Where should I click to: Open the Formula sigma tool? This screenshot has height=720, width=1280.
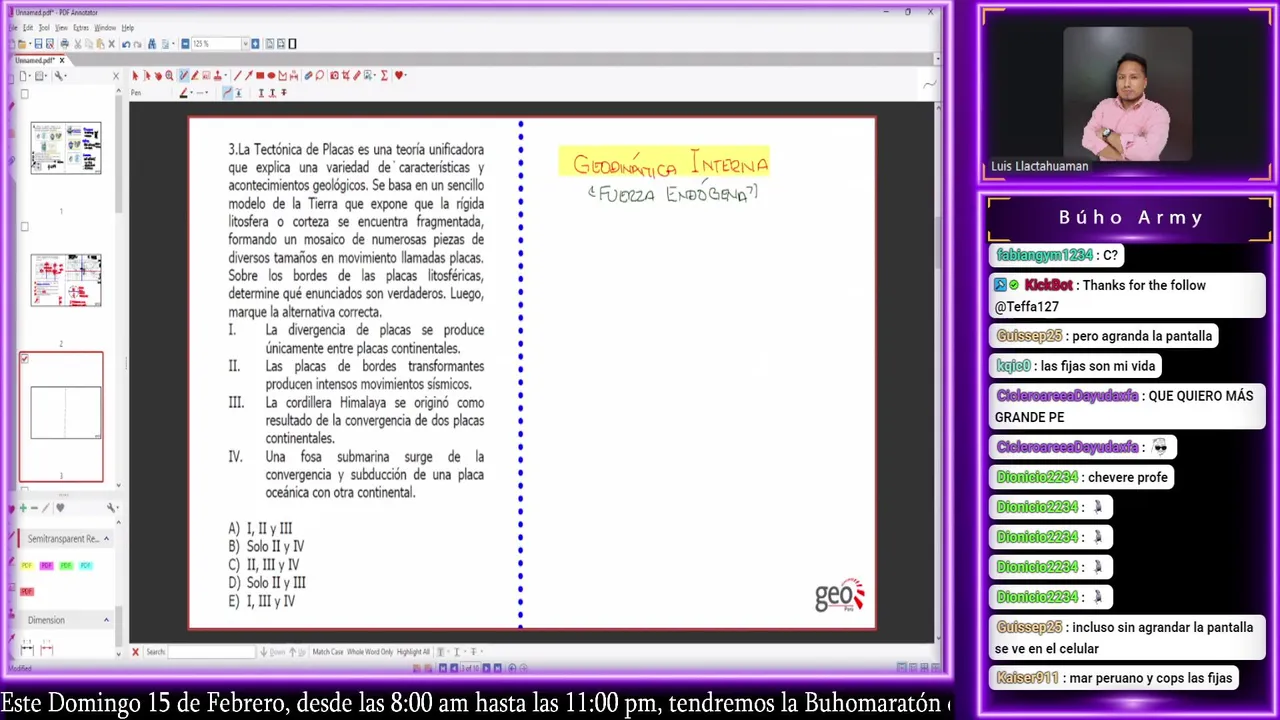(x=384, y=76)
